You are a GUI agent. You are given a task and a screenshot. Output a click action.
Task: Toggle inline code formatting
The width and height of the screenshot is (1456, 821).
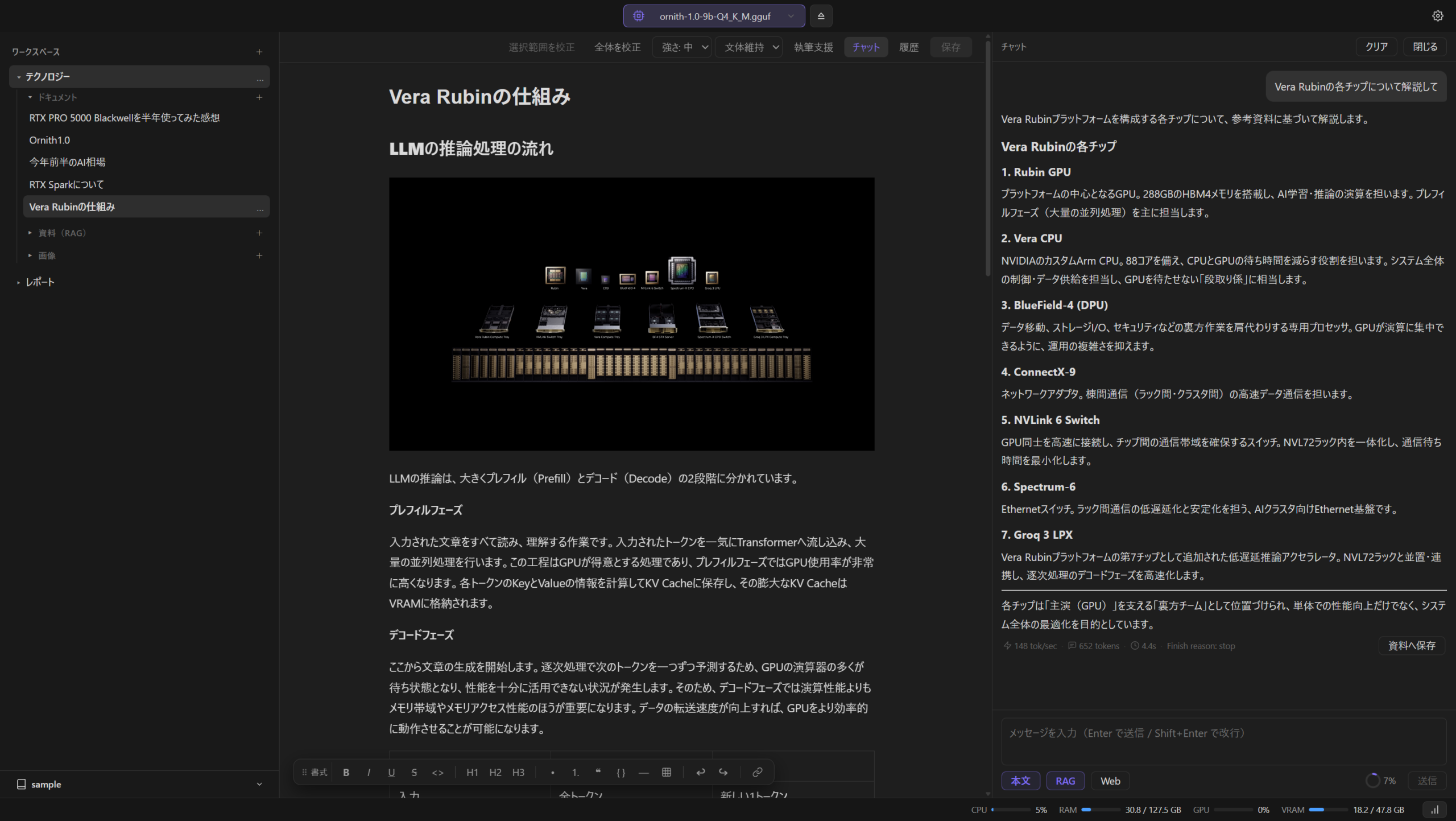coord(437,773)
